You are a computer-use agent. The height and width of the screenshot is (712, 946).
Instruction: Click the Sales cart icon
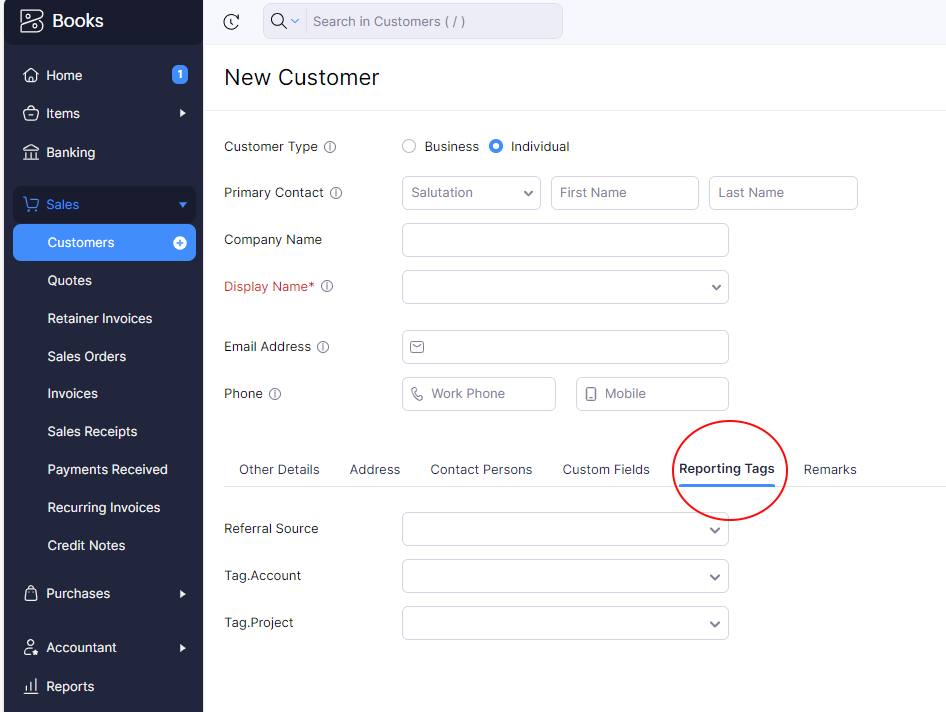pyautogui.click(x=31, y=204)
